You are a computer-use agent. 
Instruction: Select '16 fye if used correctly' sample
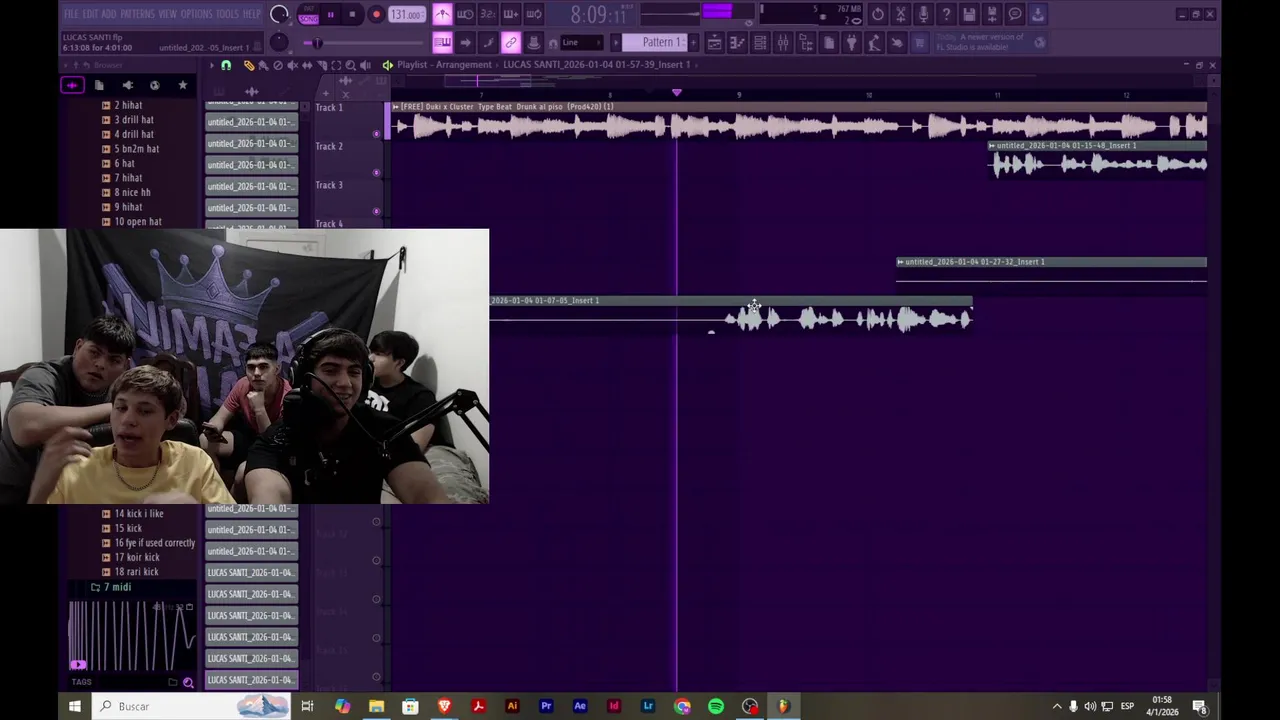(x=148, y=543)
